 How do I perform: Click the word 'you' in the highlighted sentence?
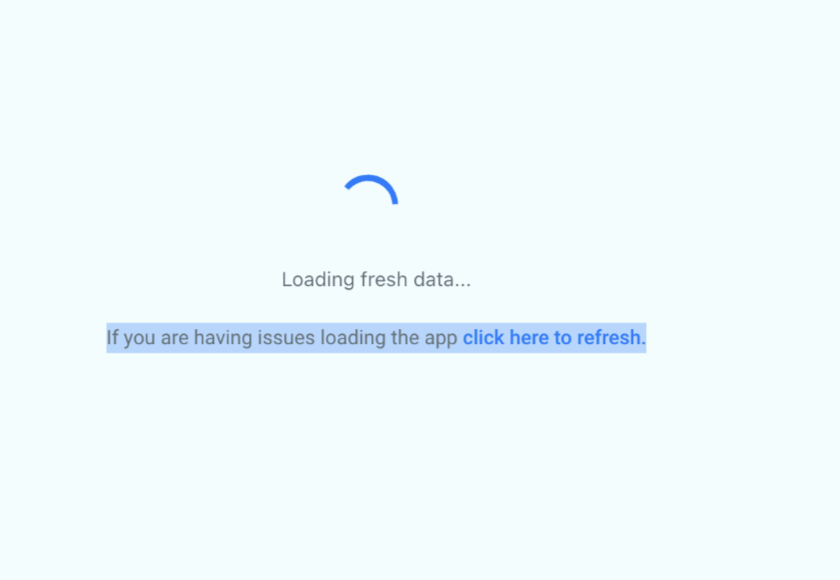[139, 340]
